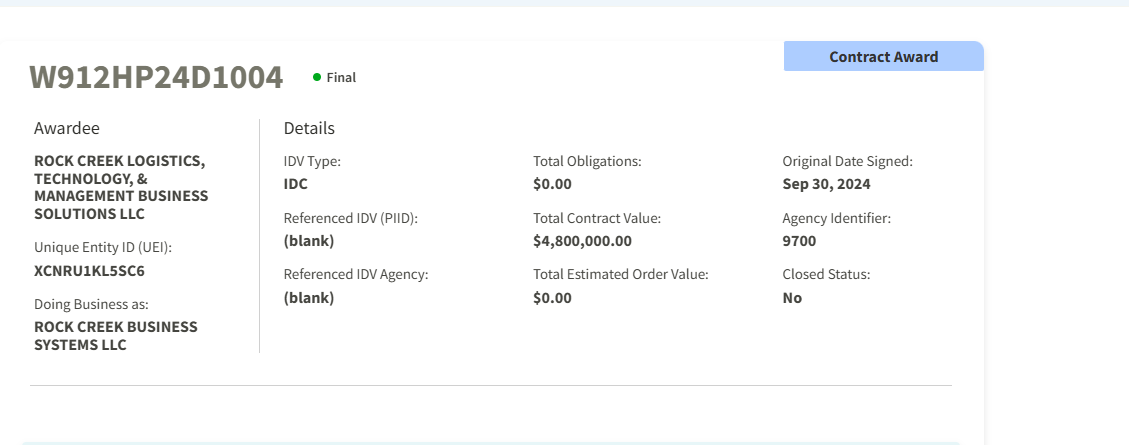
Task: Click the Awardee section heading
Action: (67, 128)
